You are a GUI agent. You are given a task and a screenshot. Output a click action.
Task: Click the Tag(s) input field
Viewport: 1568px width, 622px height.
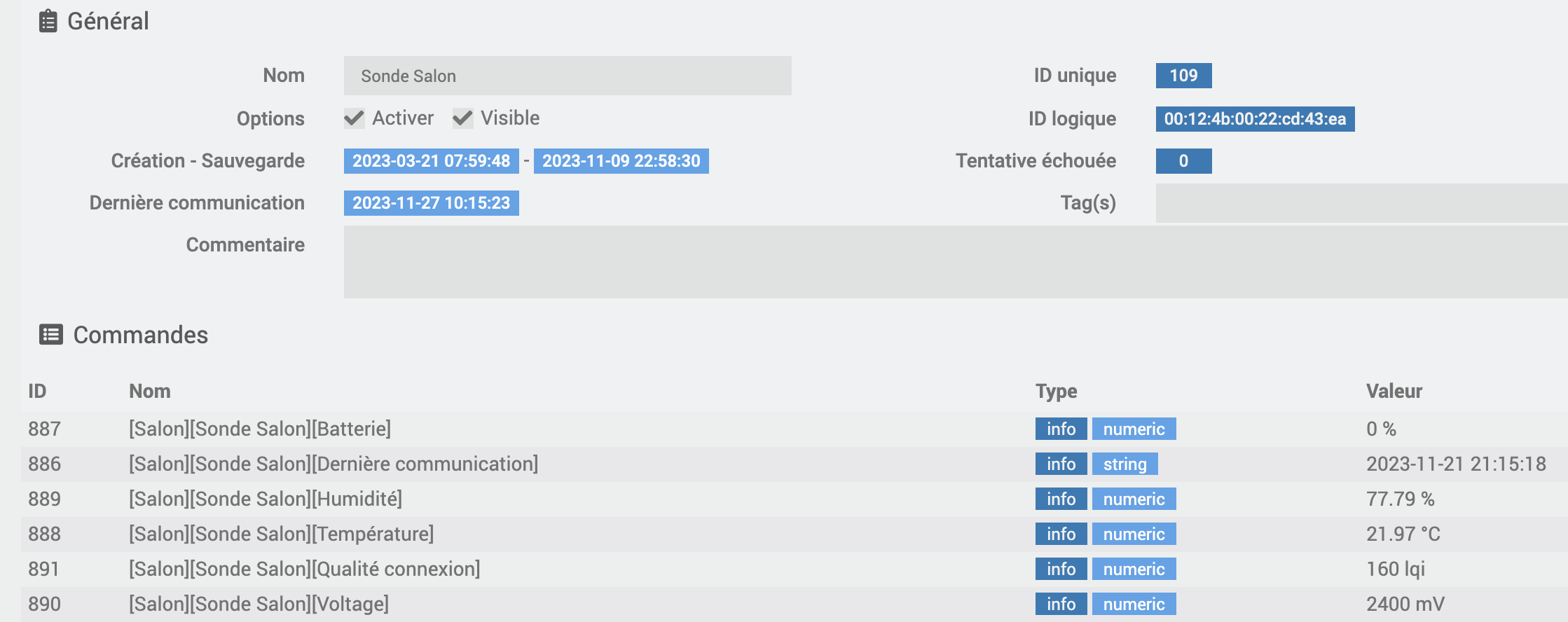pyautogui.click(x=1360, y=203)
